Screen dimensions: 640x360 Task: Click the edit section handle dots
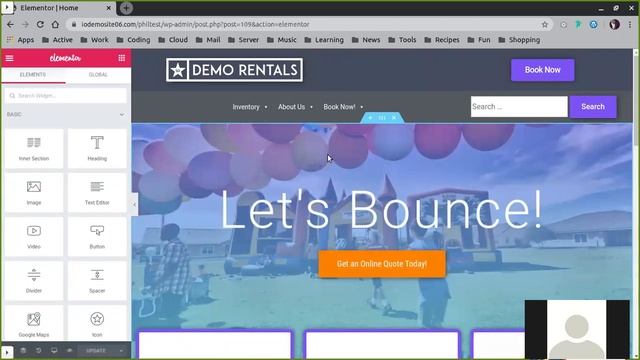[x=382, y=118]
